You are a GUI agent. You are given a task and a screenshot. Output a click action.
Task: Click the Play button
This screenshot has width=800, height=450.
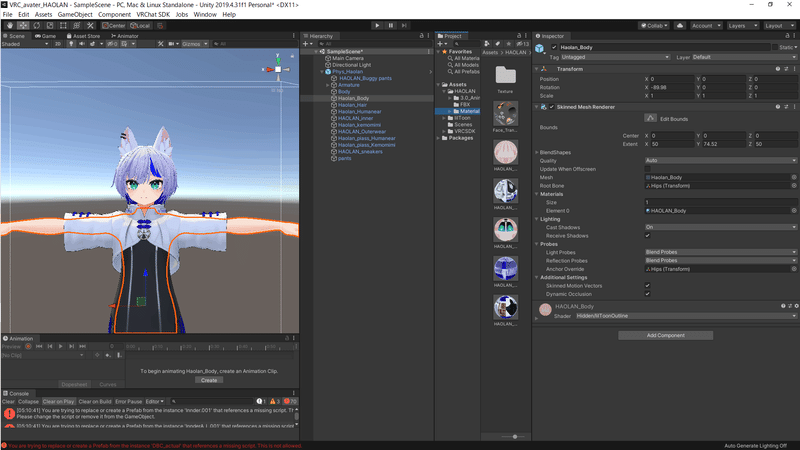click(377, 26)
